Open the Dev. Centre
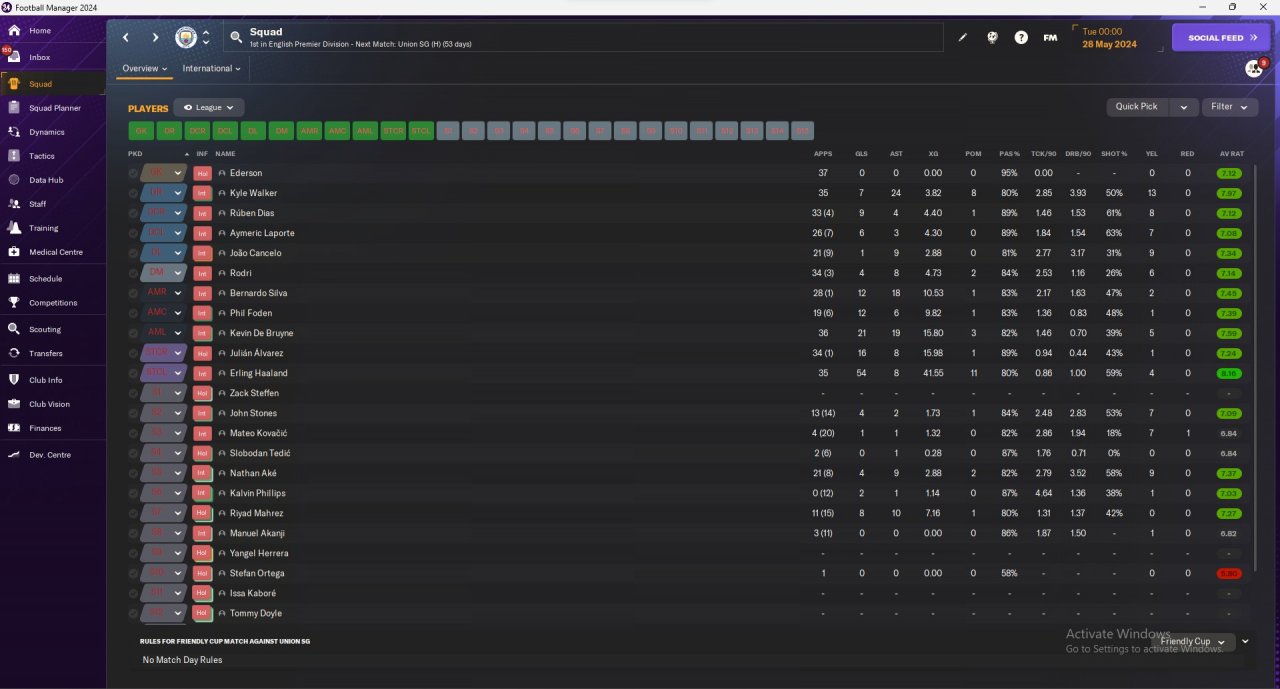 (50, 455)
